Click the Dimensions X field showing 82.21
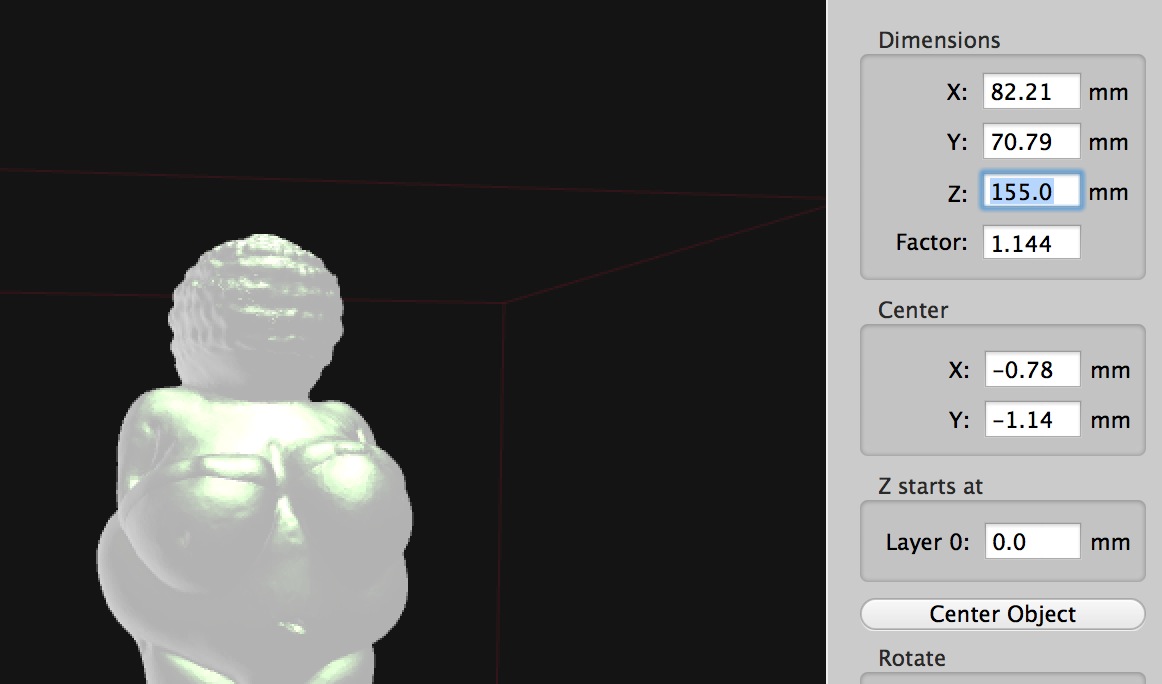Viewport: 1162px width, 684px height. 1031,92
